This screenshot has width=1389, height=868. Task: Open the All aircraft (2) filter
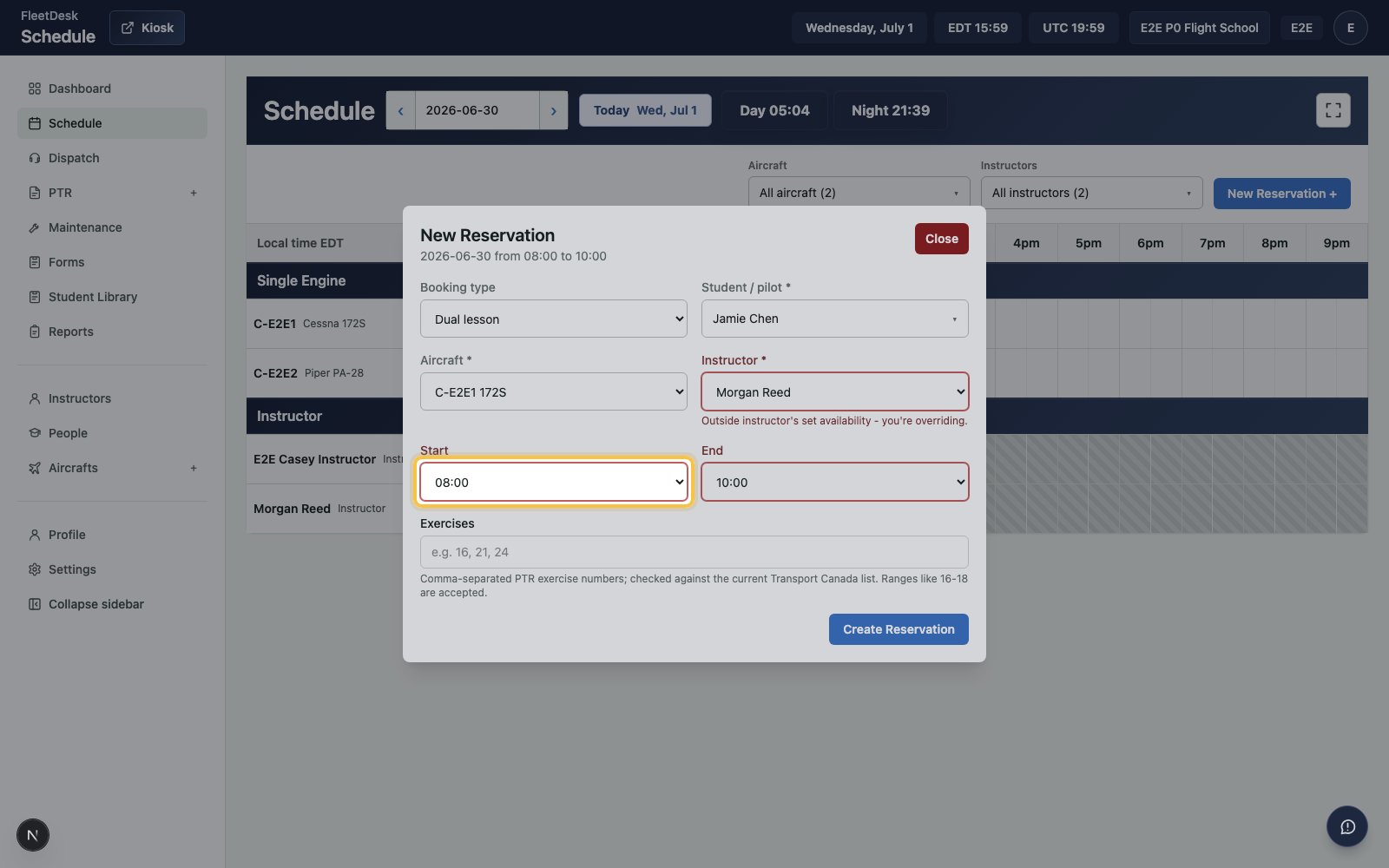pyautogui.click(x=859, y=193)
